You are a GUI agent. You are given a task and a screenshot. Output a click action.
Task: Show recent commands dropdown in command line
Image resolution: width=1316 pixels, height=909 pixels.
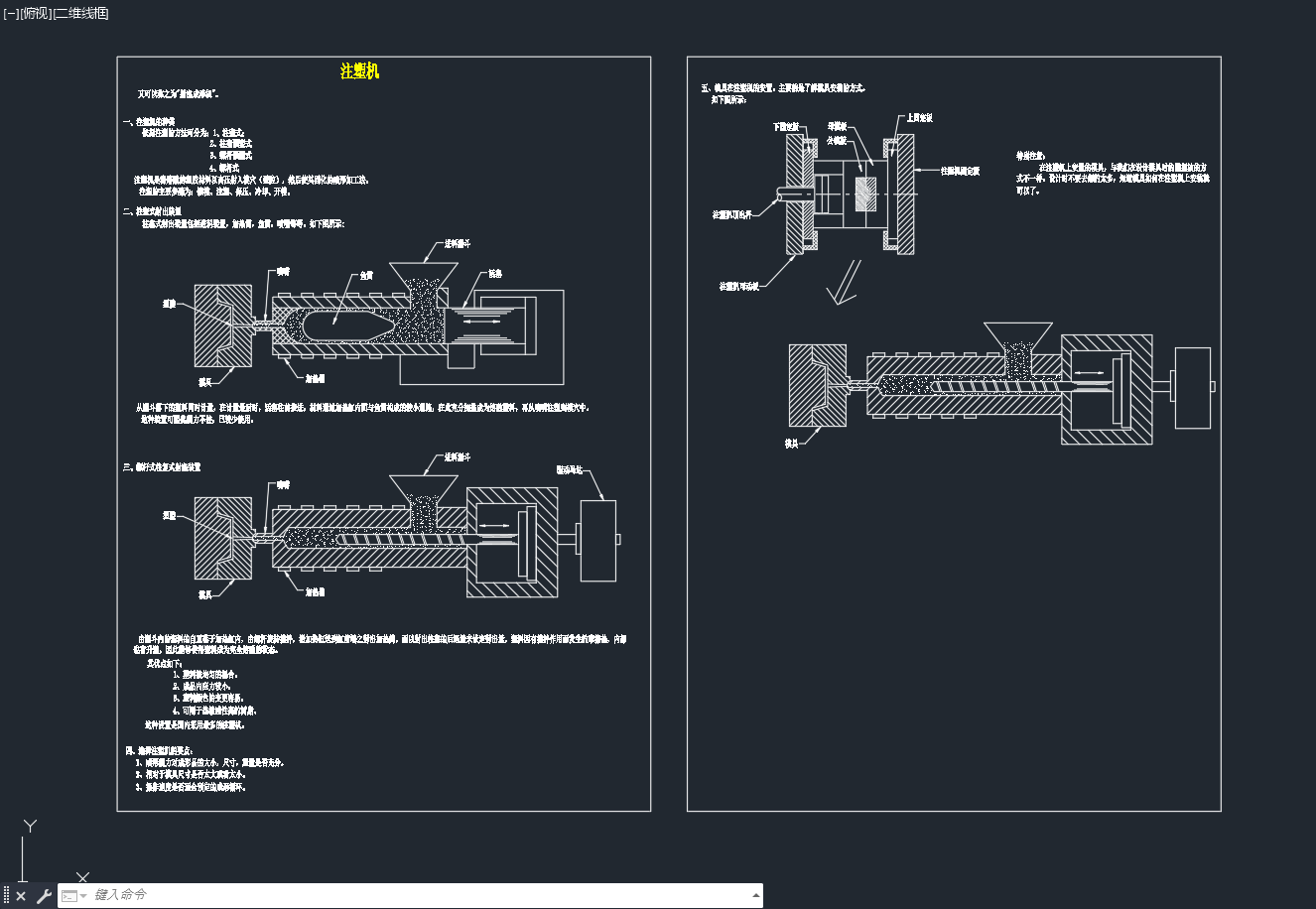click(x=74, y=896)
